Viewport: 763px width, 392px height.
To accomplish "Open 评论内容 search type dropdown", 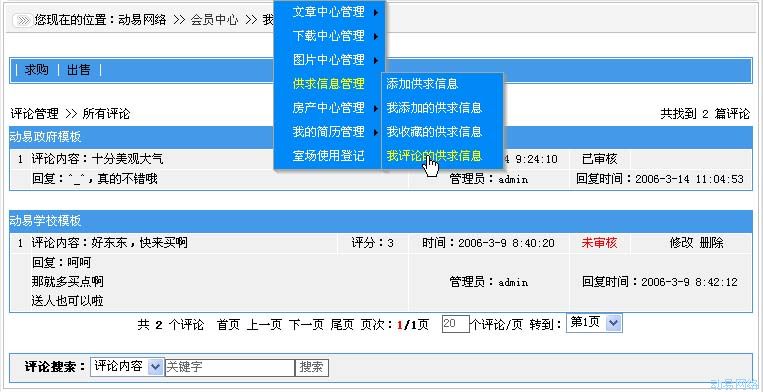I will [127, 367].
